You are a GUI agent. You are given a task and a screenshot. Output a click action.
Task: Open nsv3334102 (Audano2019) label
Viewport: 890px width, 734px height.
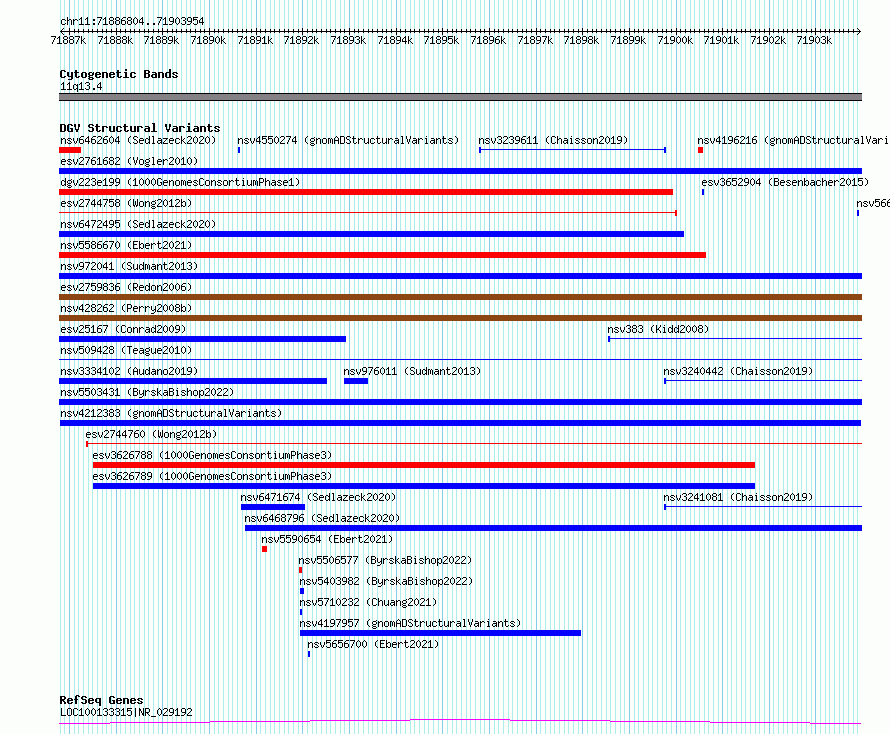click(129, 371)
